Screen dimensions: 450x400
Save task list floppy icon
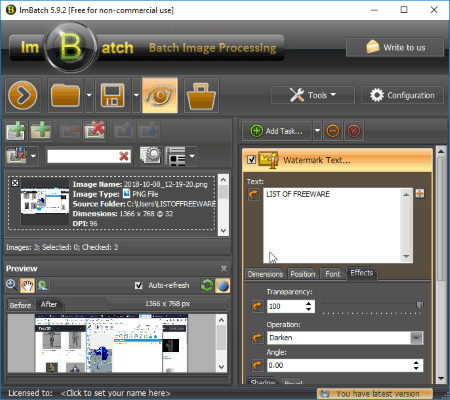tap(112, 96)
